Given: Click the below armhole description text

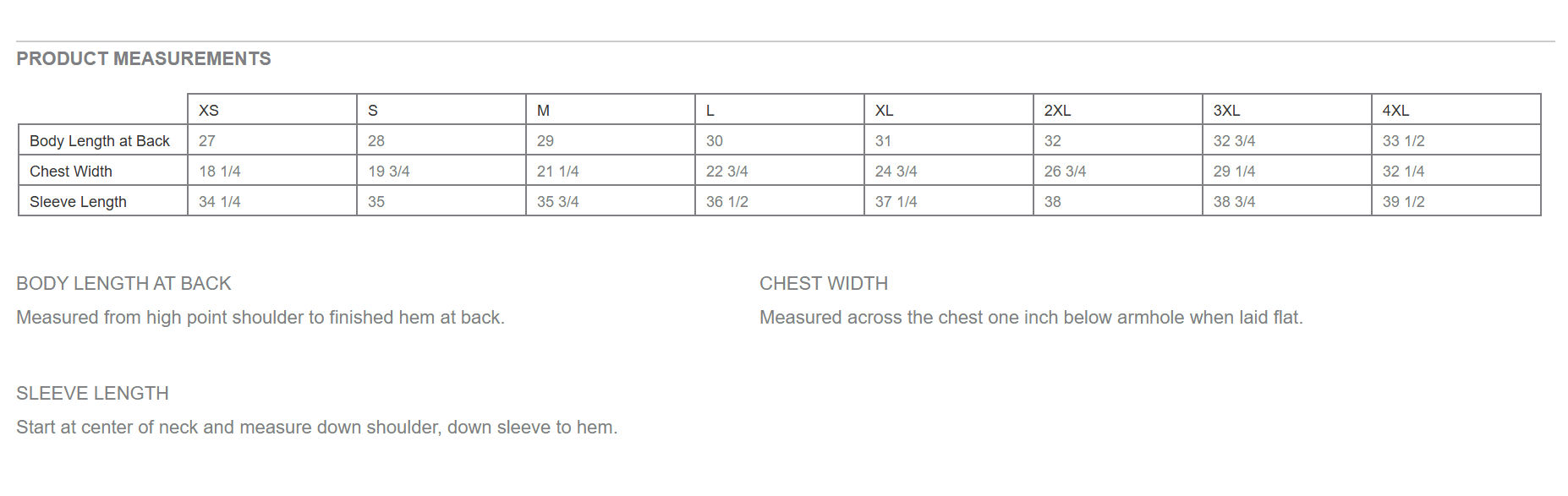Looking at the screenshot, I should tap(1031, 318).
